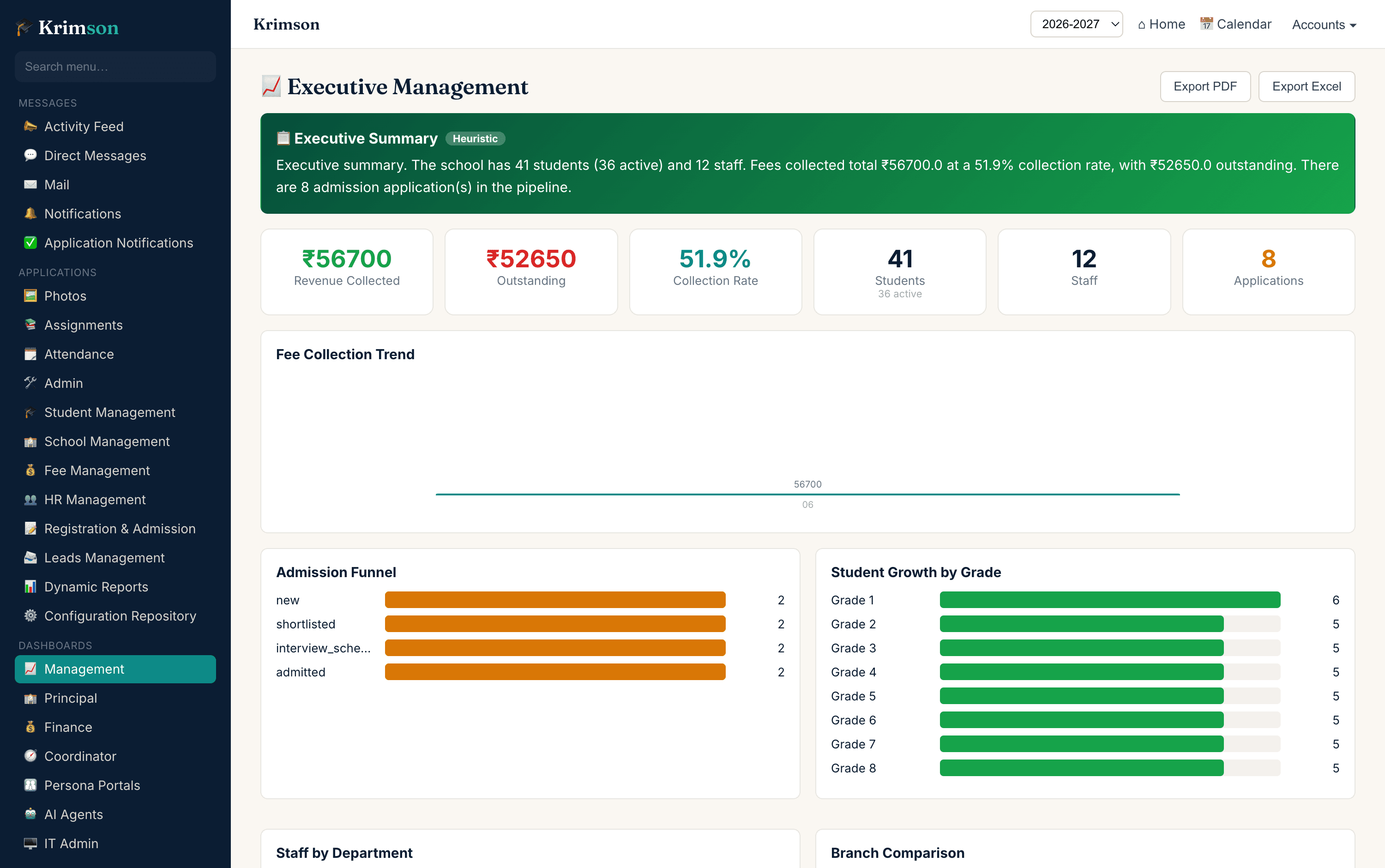Open the Management dashboard menu item
This screenshot has height=868, width=1385.
(x=115, y=669)
